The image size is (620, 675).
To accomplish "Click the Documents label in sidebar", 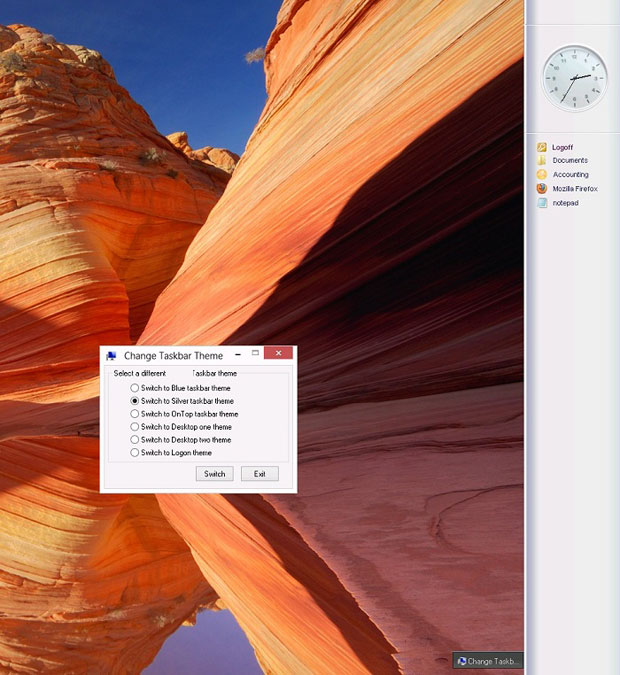I will coord(570,160).
